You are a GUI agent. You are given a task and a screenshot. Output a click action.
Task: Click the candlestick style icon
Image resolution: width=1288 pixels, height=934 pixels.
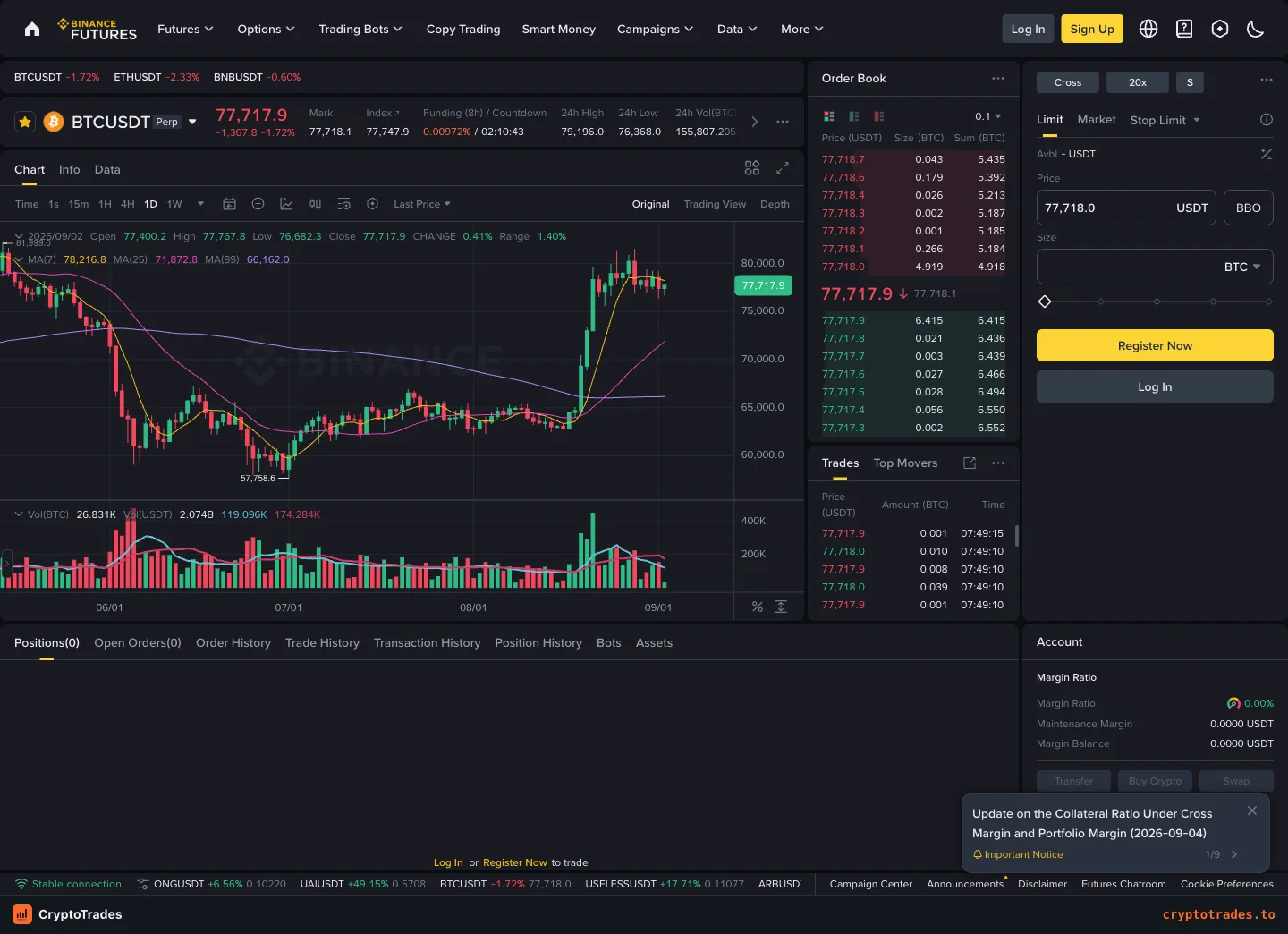pyautogui.click(x=315, y=204)
